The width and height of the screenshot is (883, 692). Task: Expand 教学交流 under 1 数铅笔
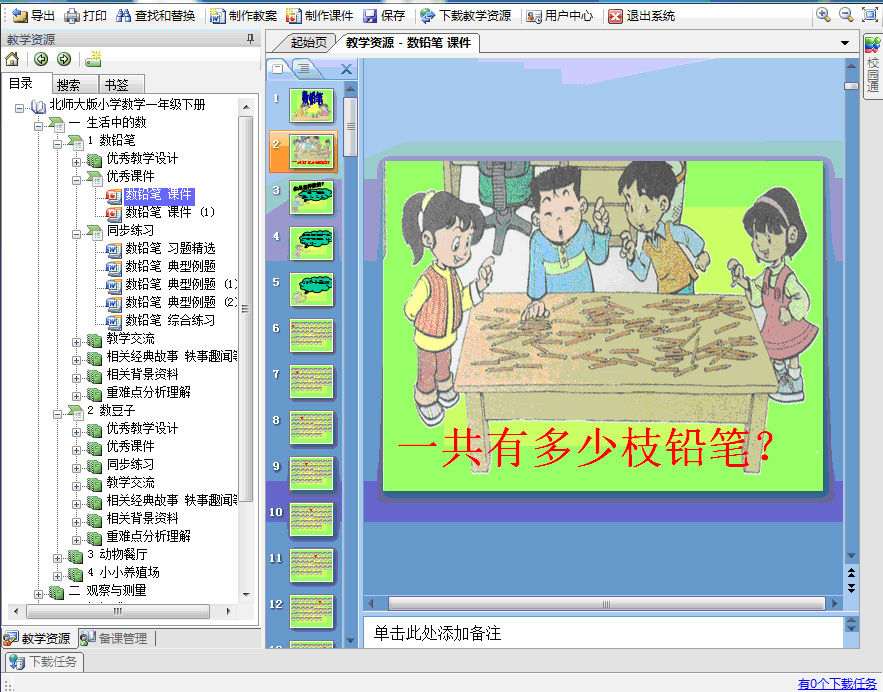(77, 340)
